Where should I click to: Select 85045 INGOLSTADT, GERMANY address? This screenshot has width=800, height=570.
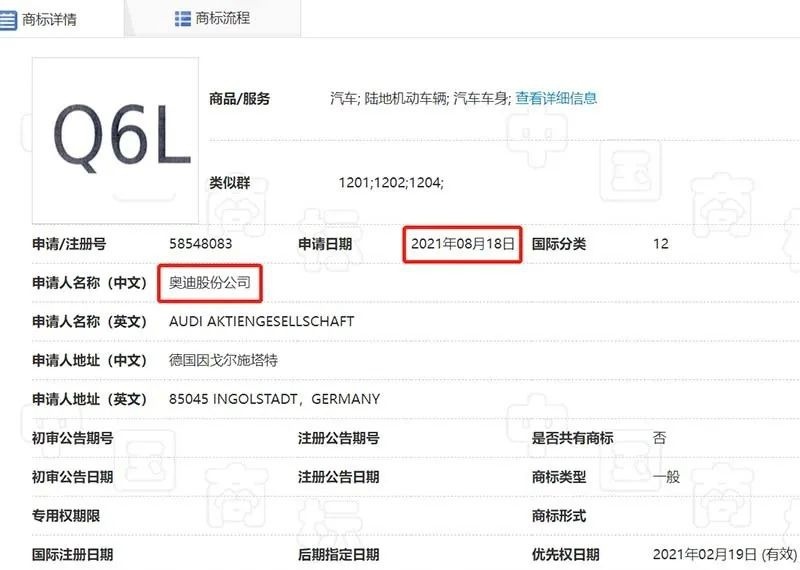[274, 399]
